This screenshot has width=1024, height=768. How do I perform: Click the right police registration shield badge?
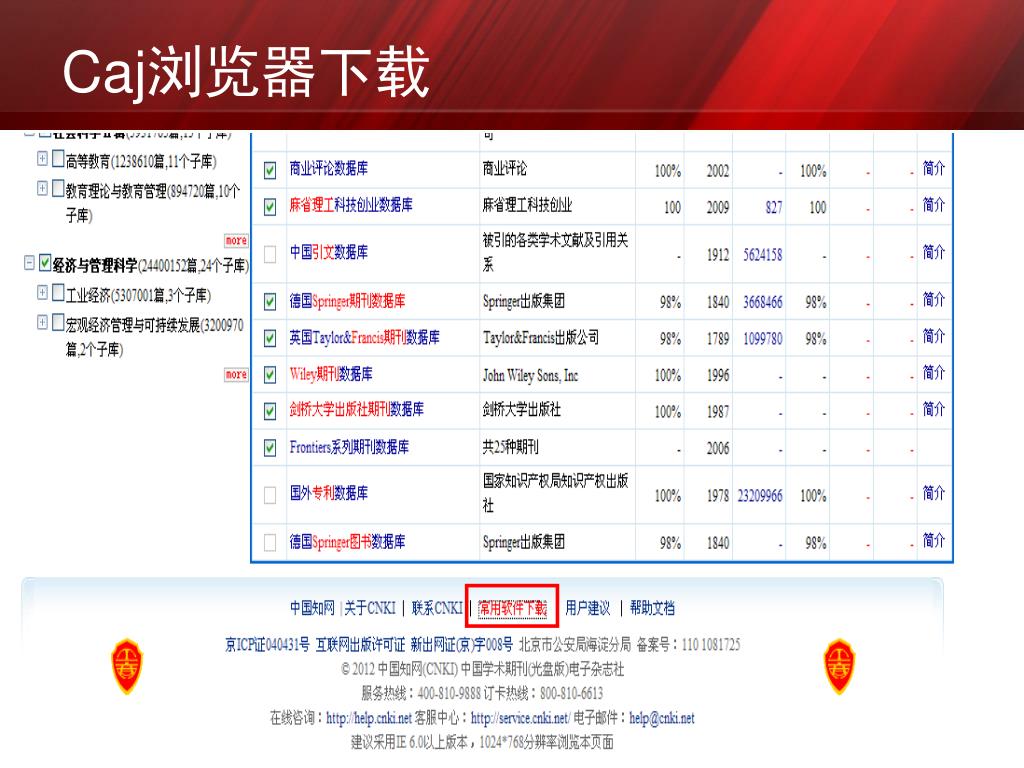click(839, 666)
